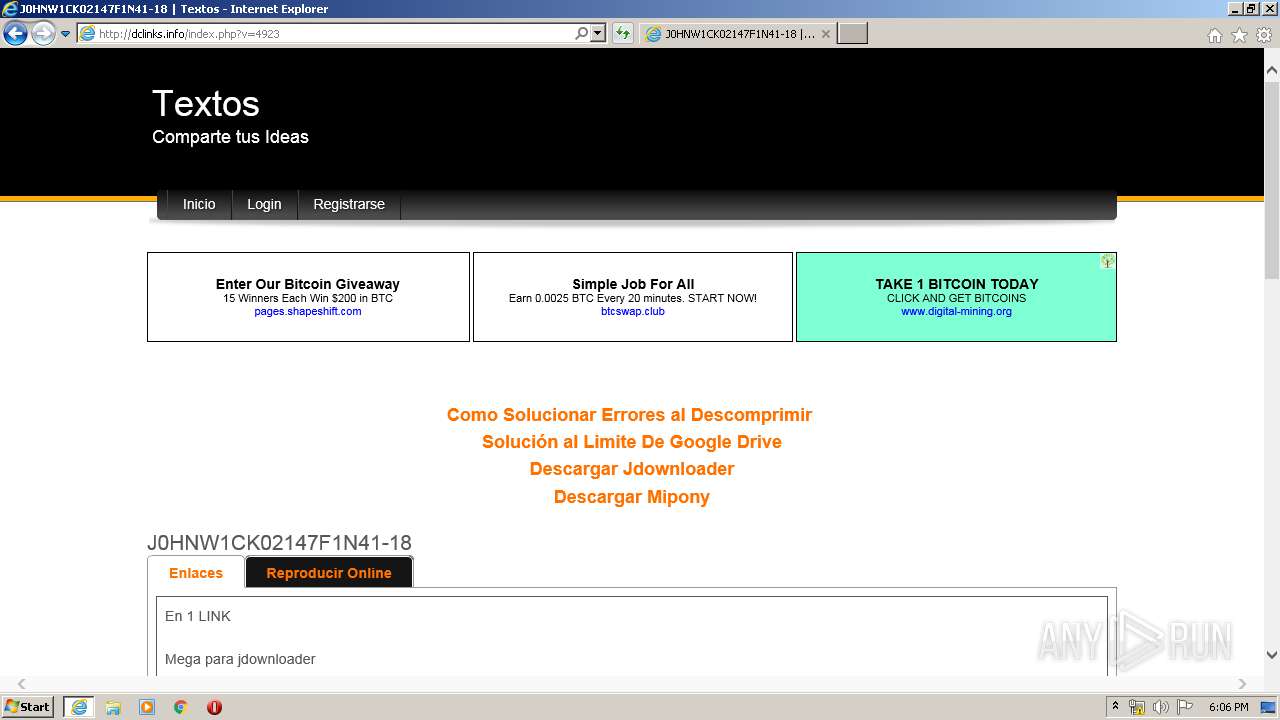Click the En 1 LINK text
This screenshot has width=1280, height=720.
198,616
